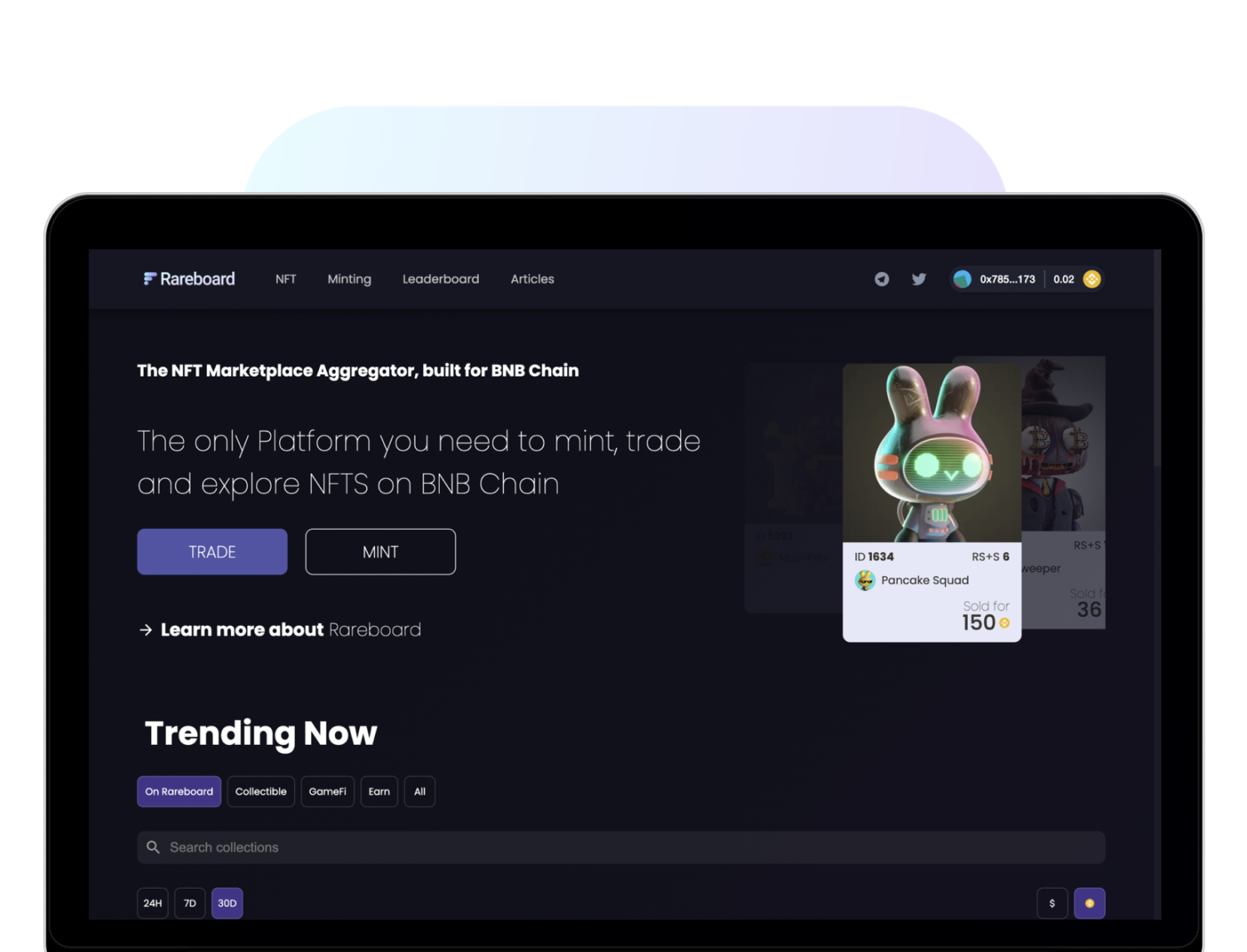1247x952 pixels.
Task: Click the wallet avatar icon
Action: [963, 279]
